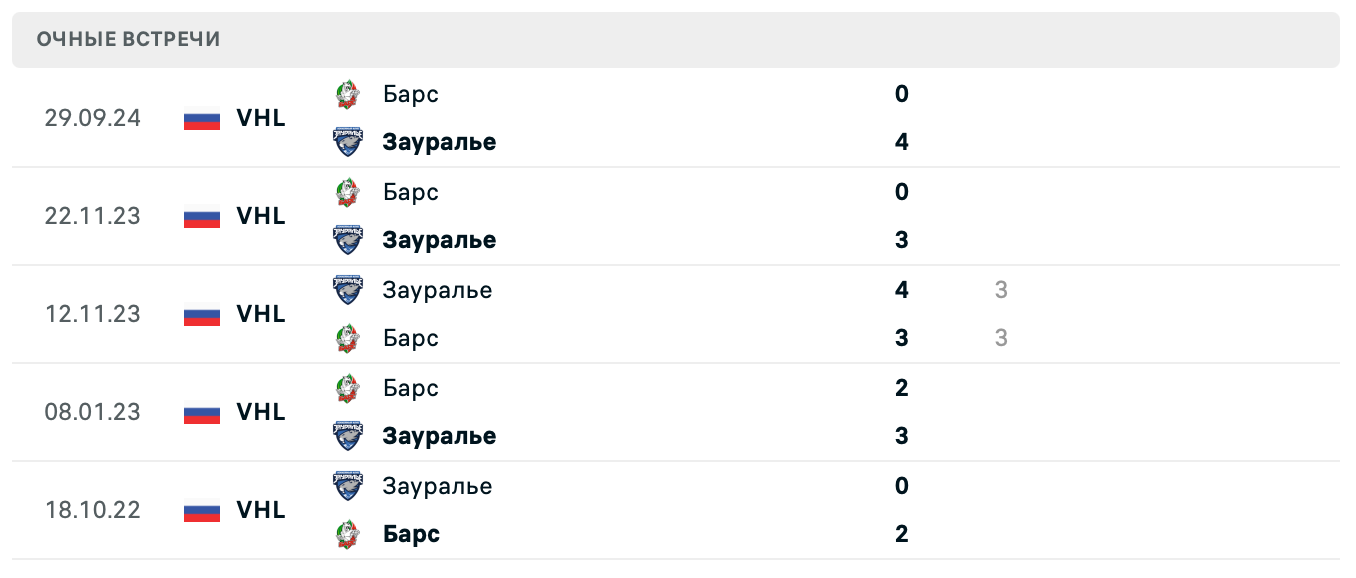Click the Зауралье logo in the 29.09.24 match
The width and height of the screenshot is (1356, 578).
point(347,142)
